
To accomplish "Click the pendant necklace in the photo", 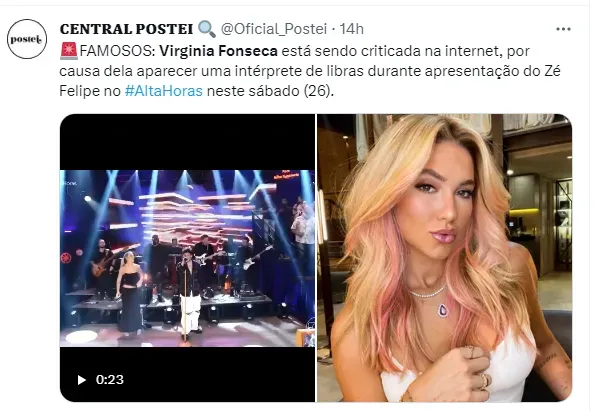I will (x=443, y=309).
